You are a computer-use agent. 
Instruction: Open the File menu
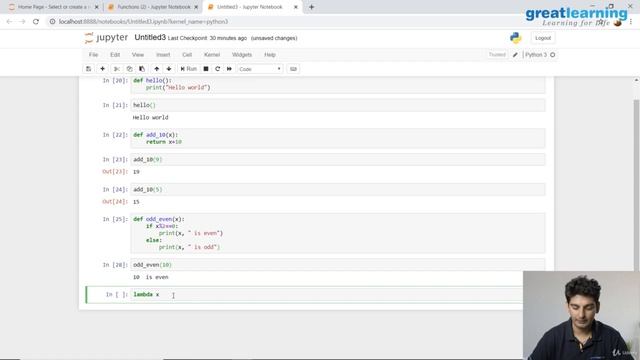click(x=93, y=55)
